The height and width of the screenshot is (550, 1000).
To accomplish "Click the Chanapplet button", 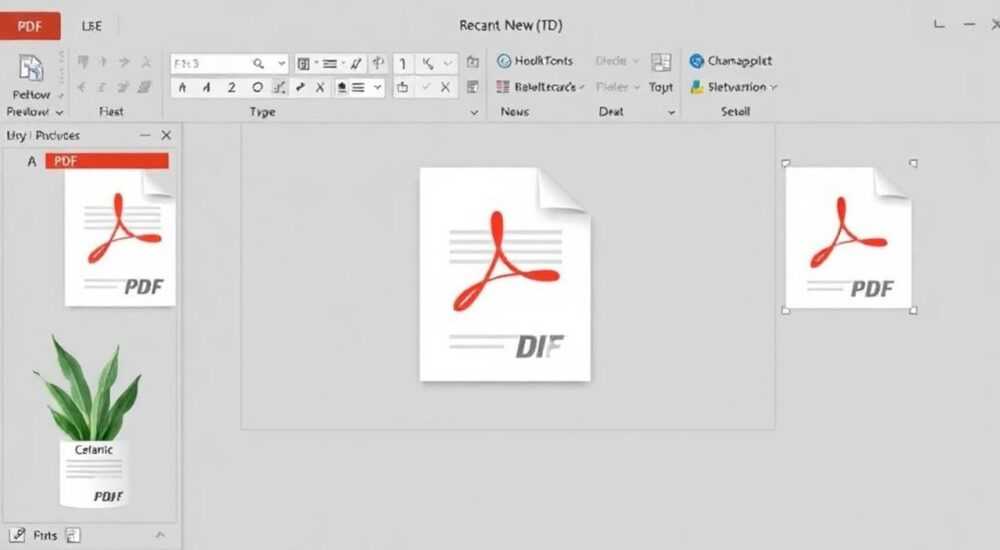I will [x=731, y=61].
